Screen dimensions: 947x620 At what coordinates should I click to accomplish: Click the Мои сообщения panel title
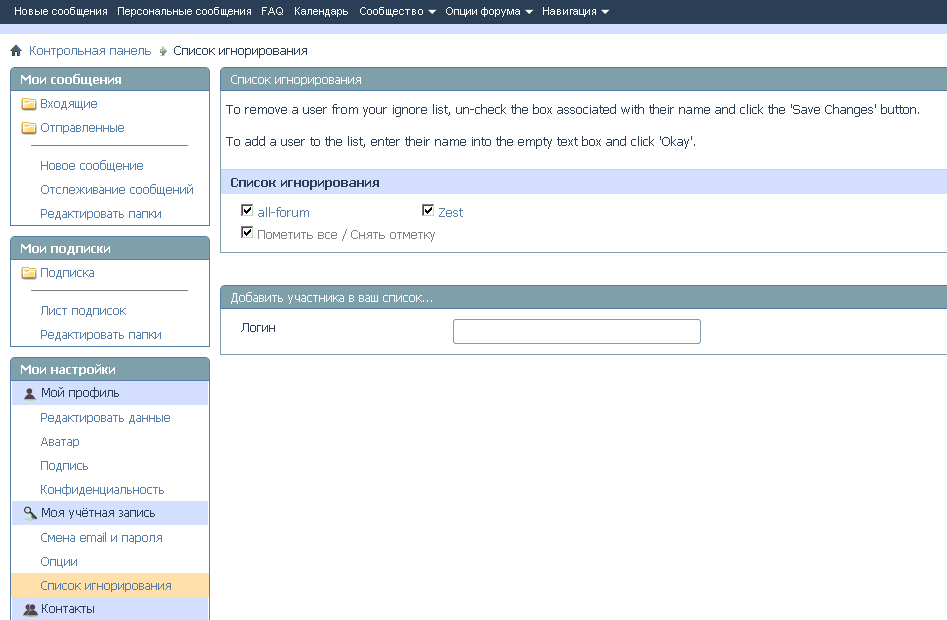pyautogui.click(x=71, y=80)
